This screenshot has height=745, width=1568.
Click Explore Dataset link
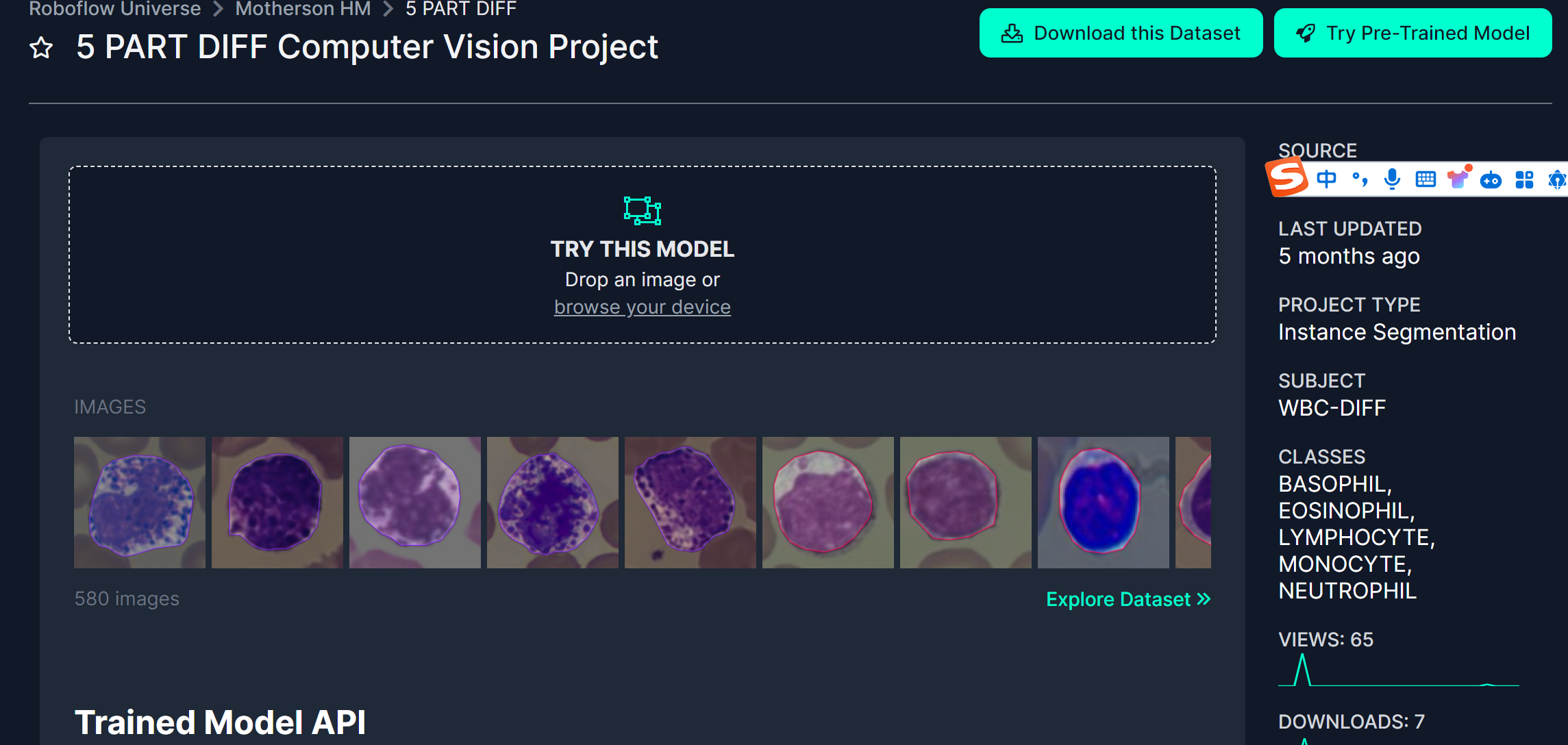coord(1127,599)
